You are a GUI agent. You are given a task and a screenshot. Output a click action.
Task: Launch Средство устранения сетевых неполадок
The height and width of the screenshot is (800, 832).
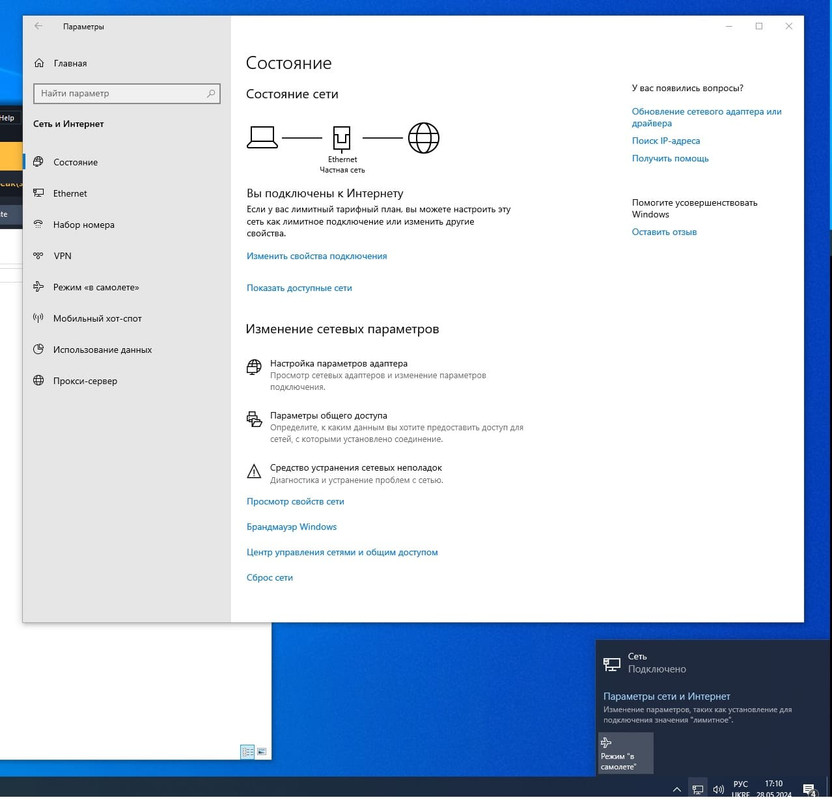pos(345,473)
